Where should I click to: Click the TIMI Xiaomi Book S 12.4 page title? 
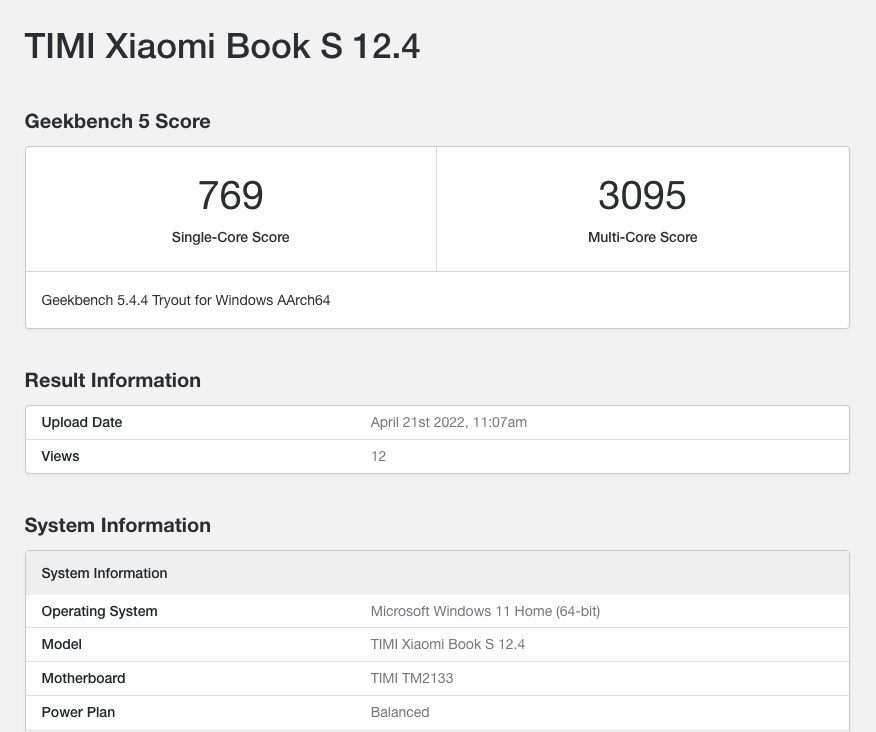222,46
